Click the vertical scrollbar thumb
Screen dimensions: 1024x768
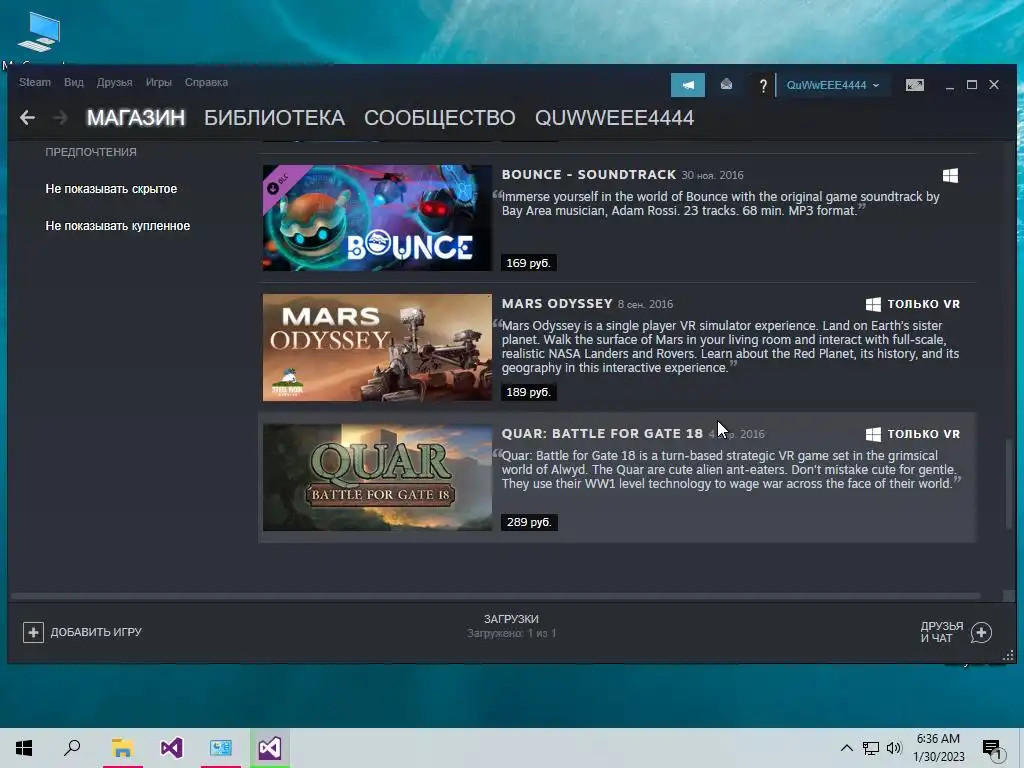click(1009, 483)
